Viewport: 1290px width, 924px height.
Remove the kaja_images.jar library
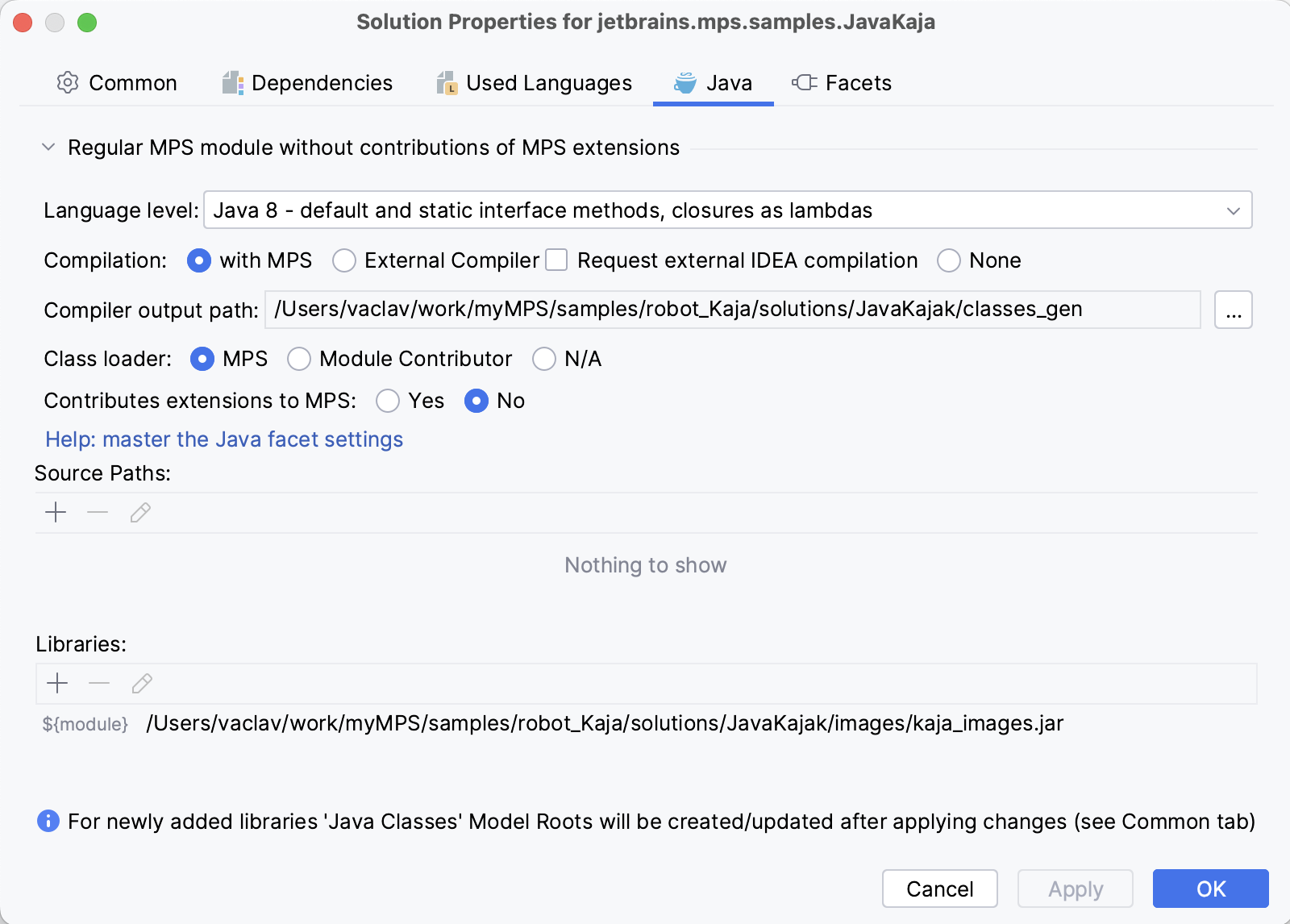point(99,683)
